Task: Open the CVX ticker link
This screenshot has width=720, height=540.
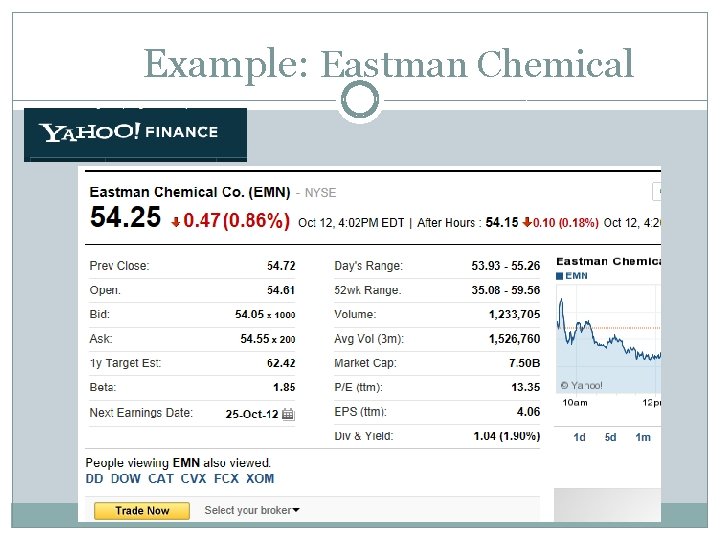Action: (x=193, y=478)
